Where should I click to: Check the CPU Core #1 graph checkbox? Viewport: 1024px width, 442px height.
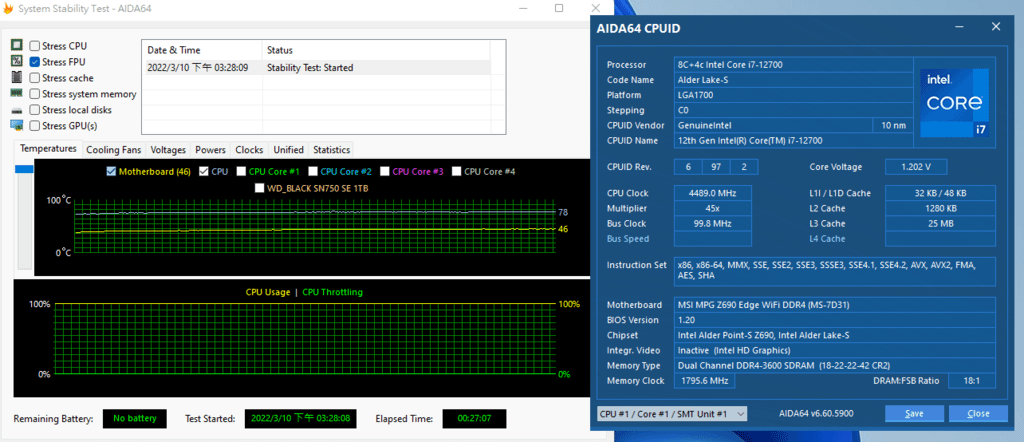[241, 172]
